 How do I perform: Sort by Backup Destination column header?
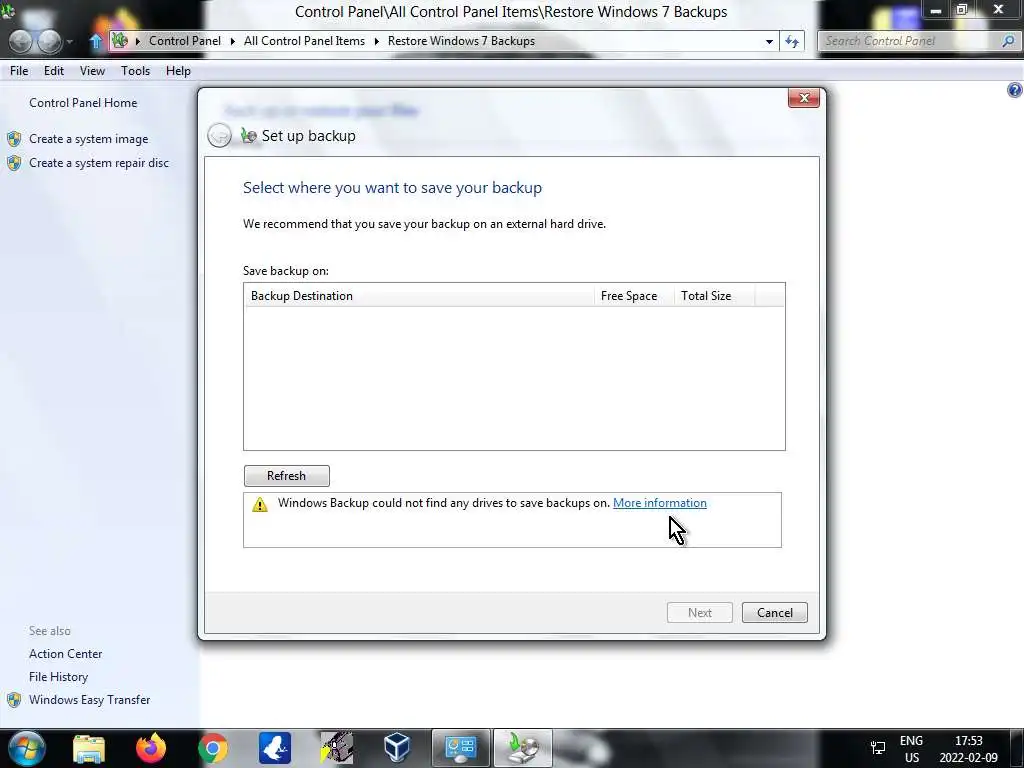(x=419, y=296)
